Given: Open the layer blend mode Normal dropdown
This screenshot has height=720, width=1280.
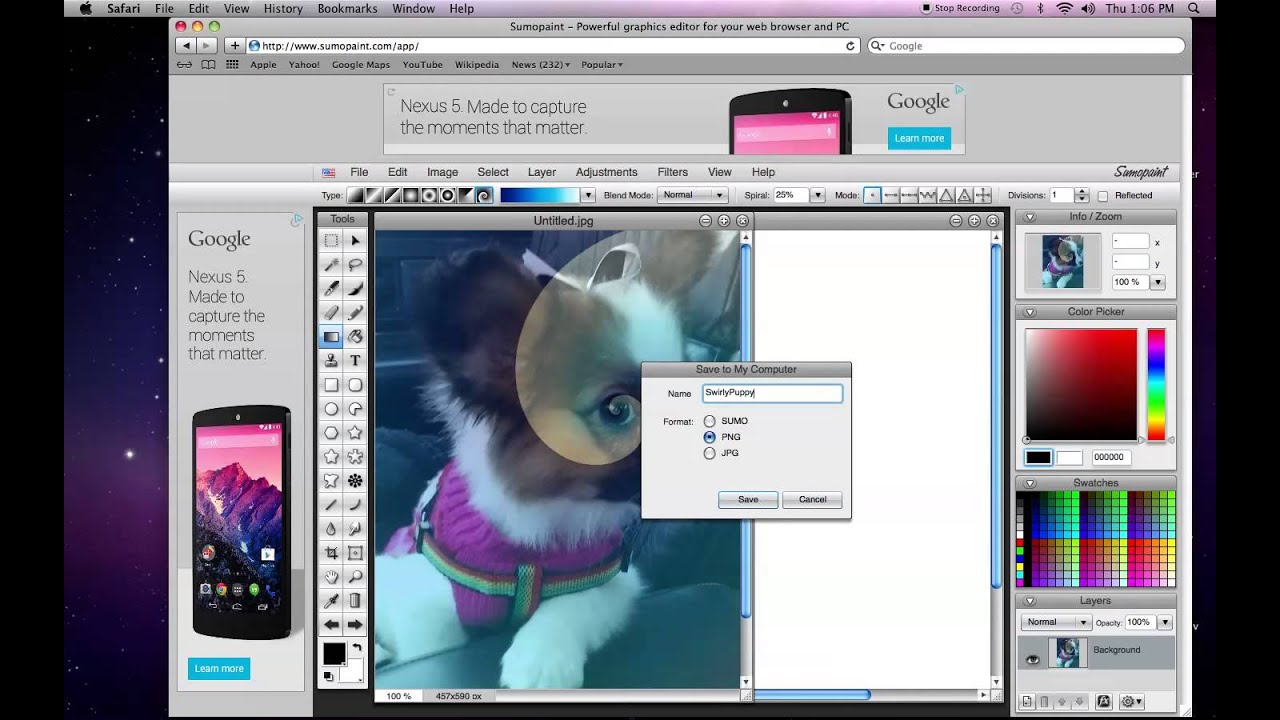Looking at the screenshot, I should 1055,622.
